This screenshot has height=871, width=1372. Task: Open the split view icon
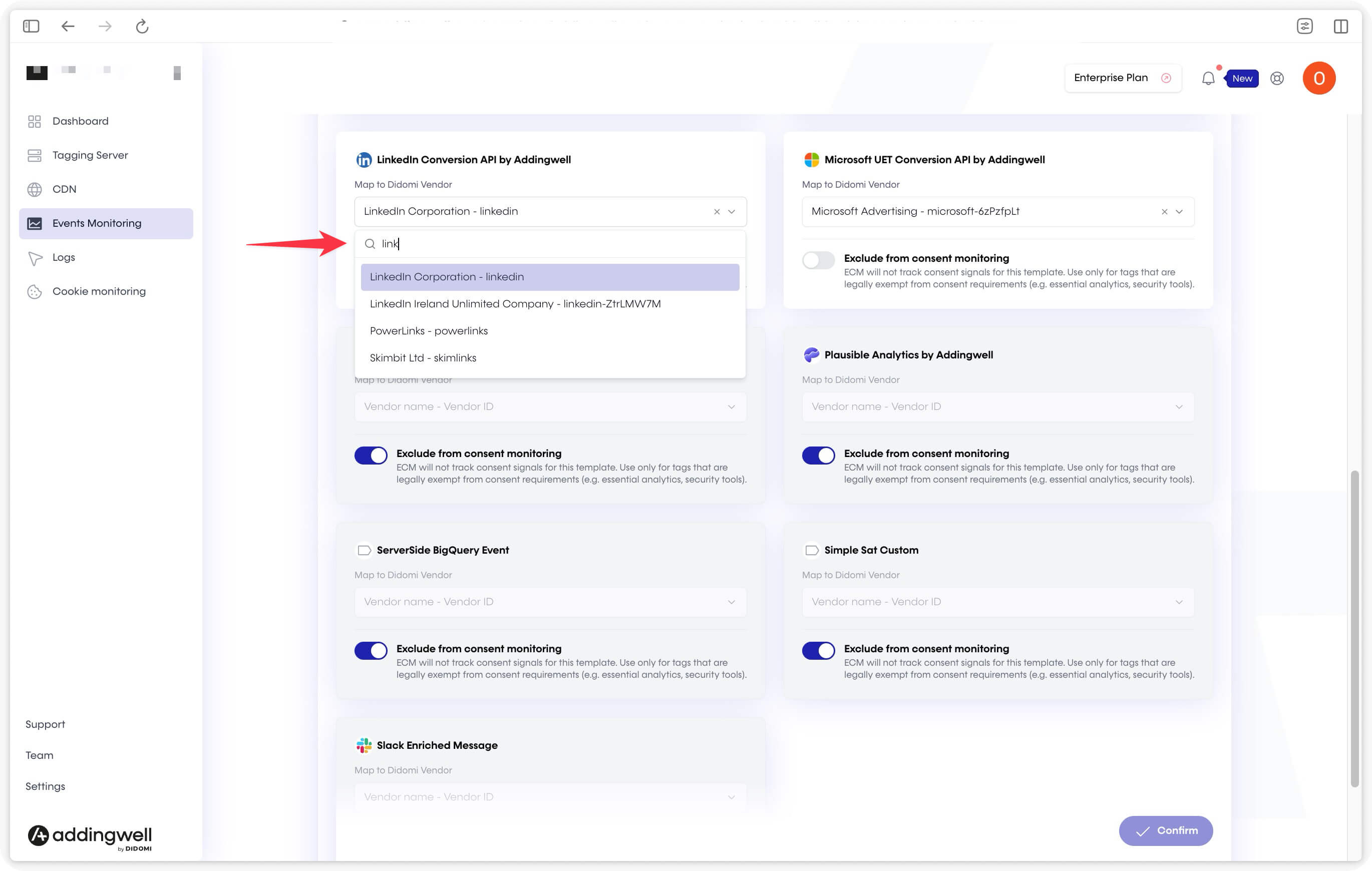click(1340, 26)
